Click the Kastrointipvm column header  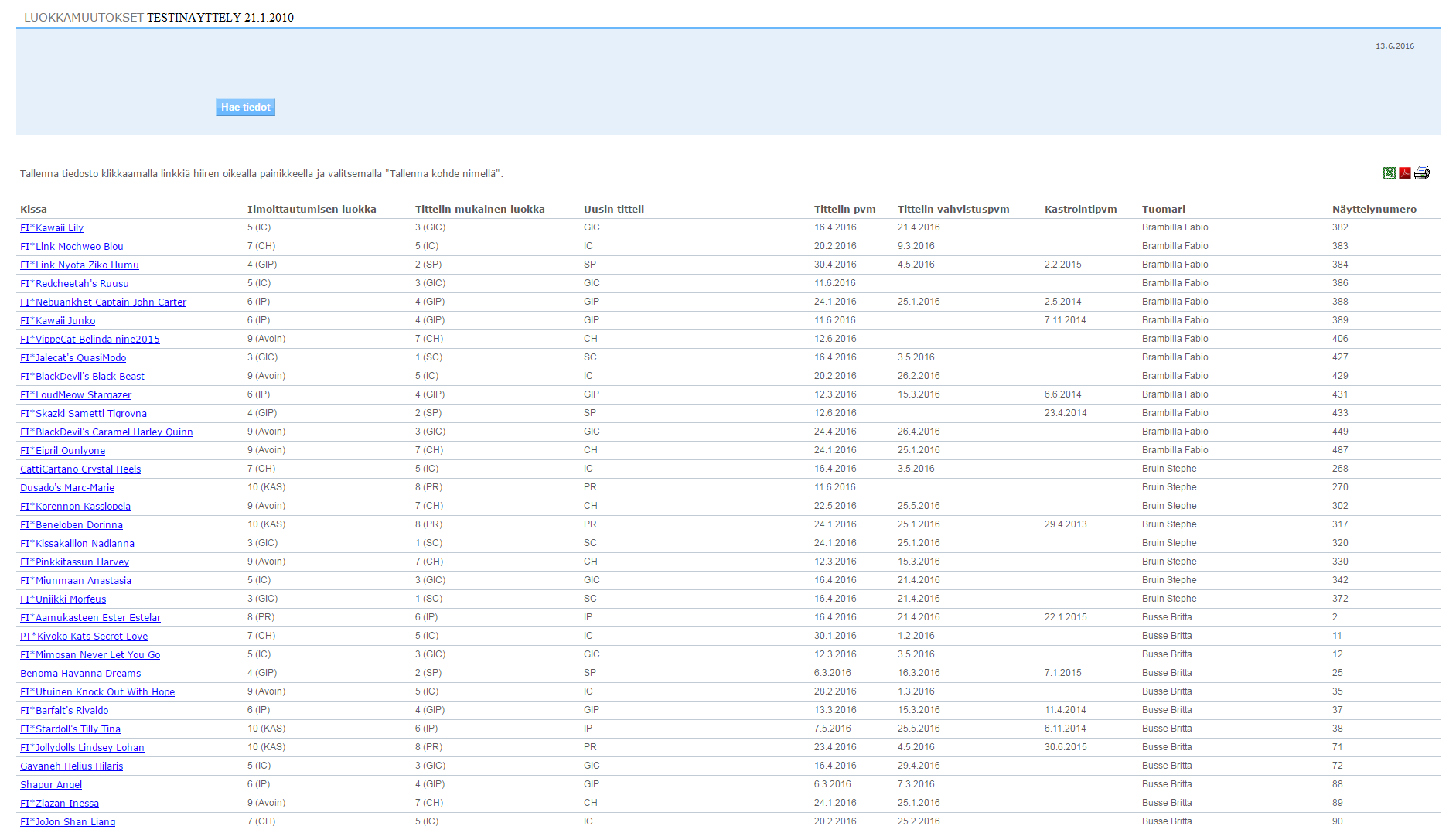pyautogui.click(x=1081, y=210)
